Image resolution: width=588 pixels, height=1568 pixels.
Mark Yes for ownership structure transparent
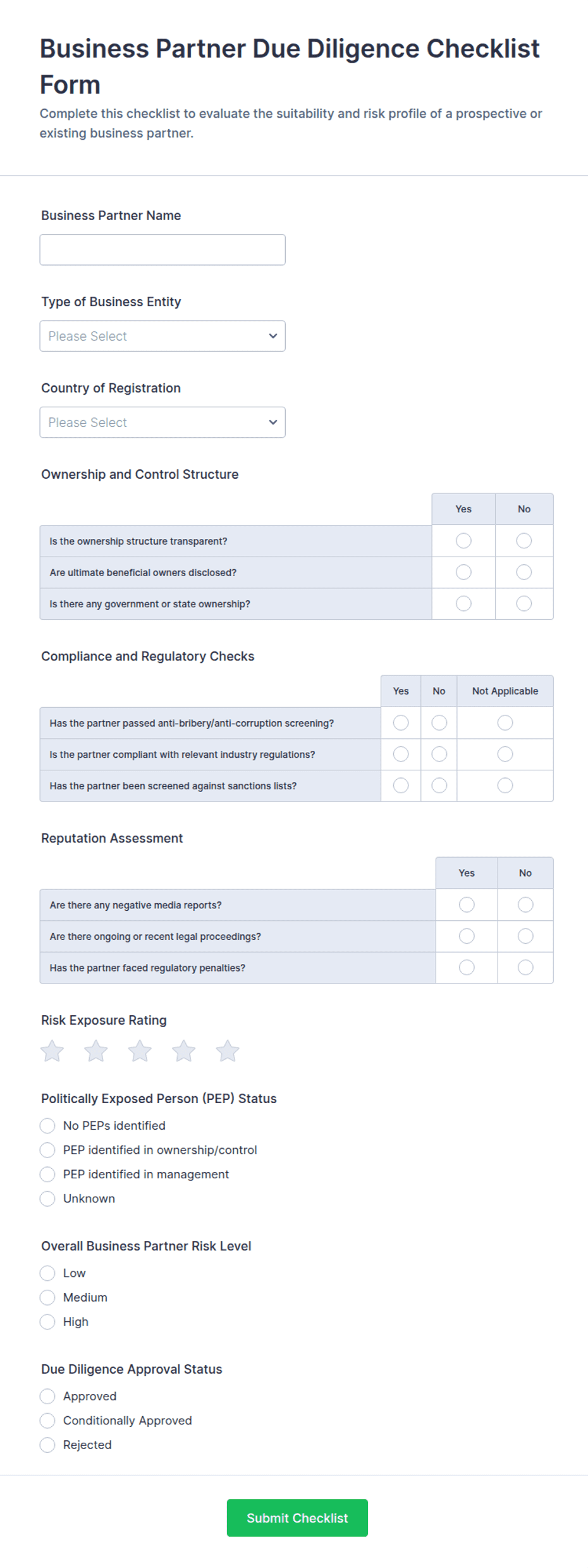pyautogui.click(x=463, y=541)
